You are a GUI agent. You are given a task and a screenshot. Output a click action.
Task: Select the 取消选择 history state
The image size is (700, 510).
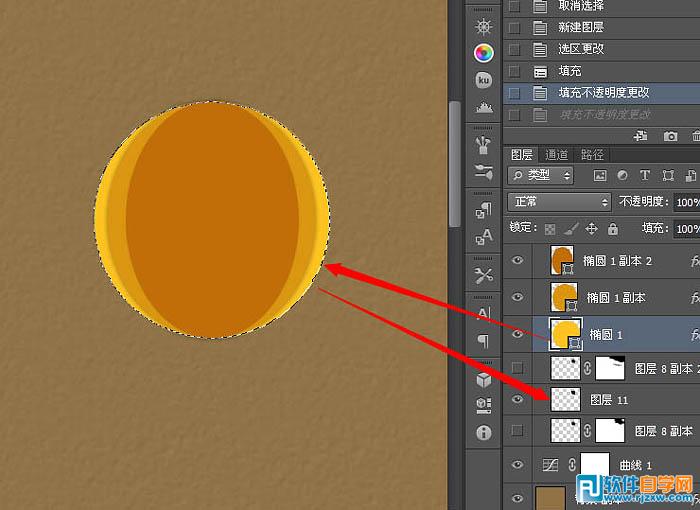click(602, 6)
